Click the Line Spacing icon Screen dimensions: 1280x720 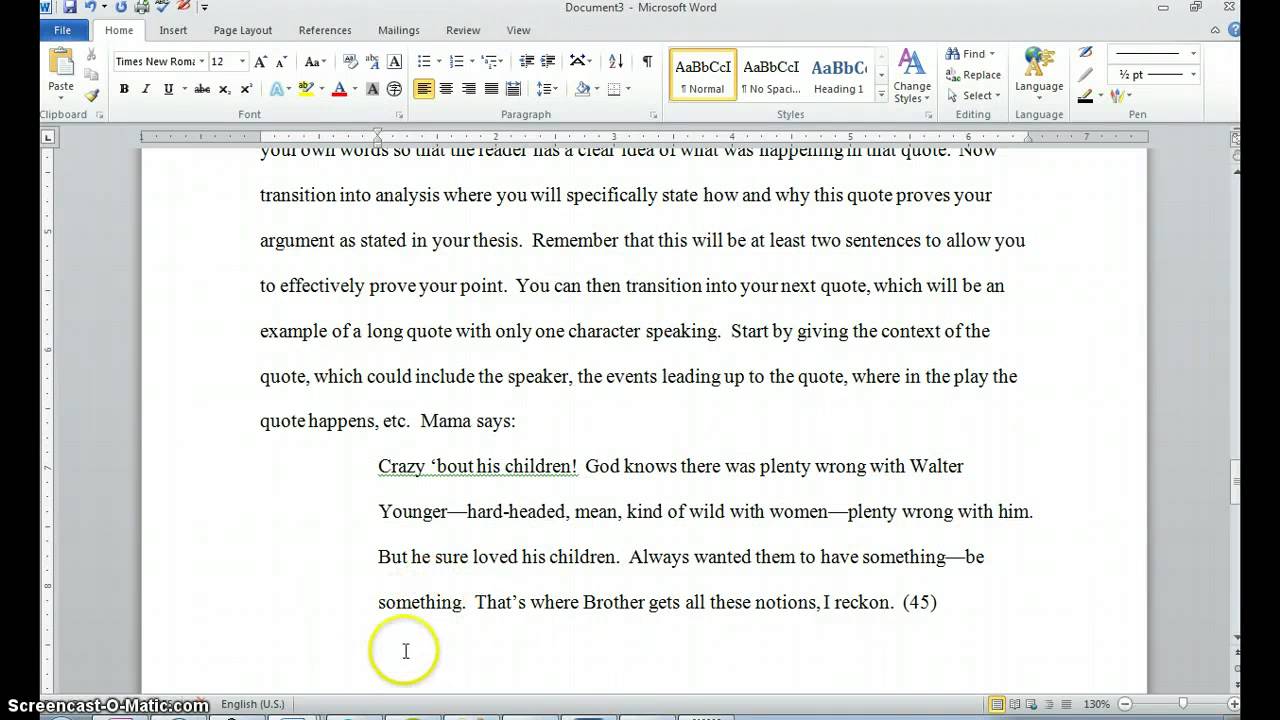tap(544, 89)
